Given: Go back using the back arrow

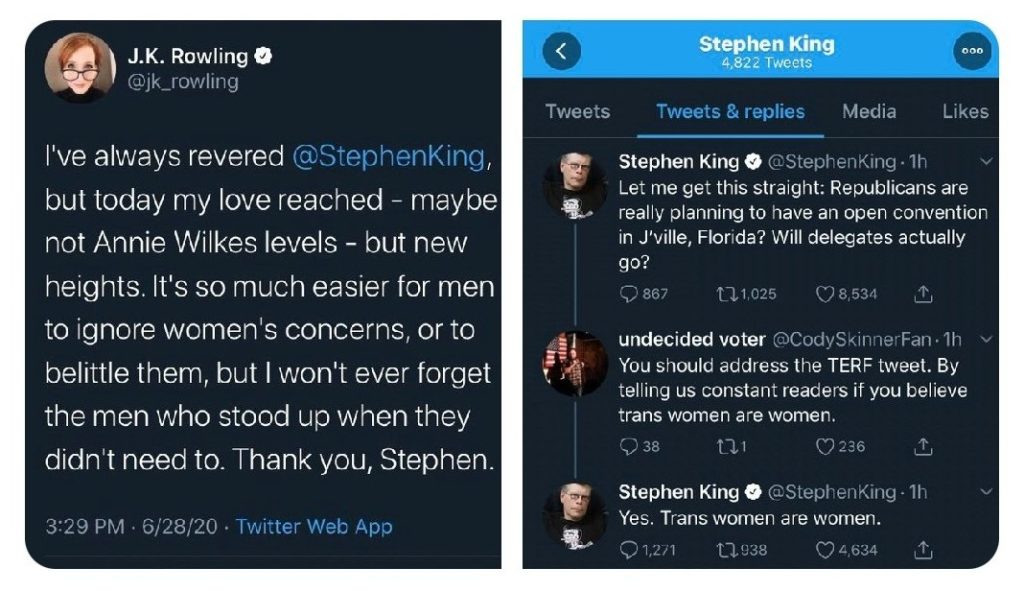Looking at the screenshot, I should click(x=562, y=52).
